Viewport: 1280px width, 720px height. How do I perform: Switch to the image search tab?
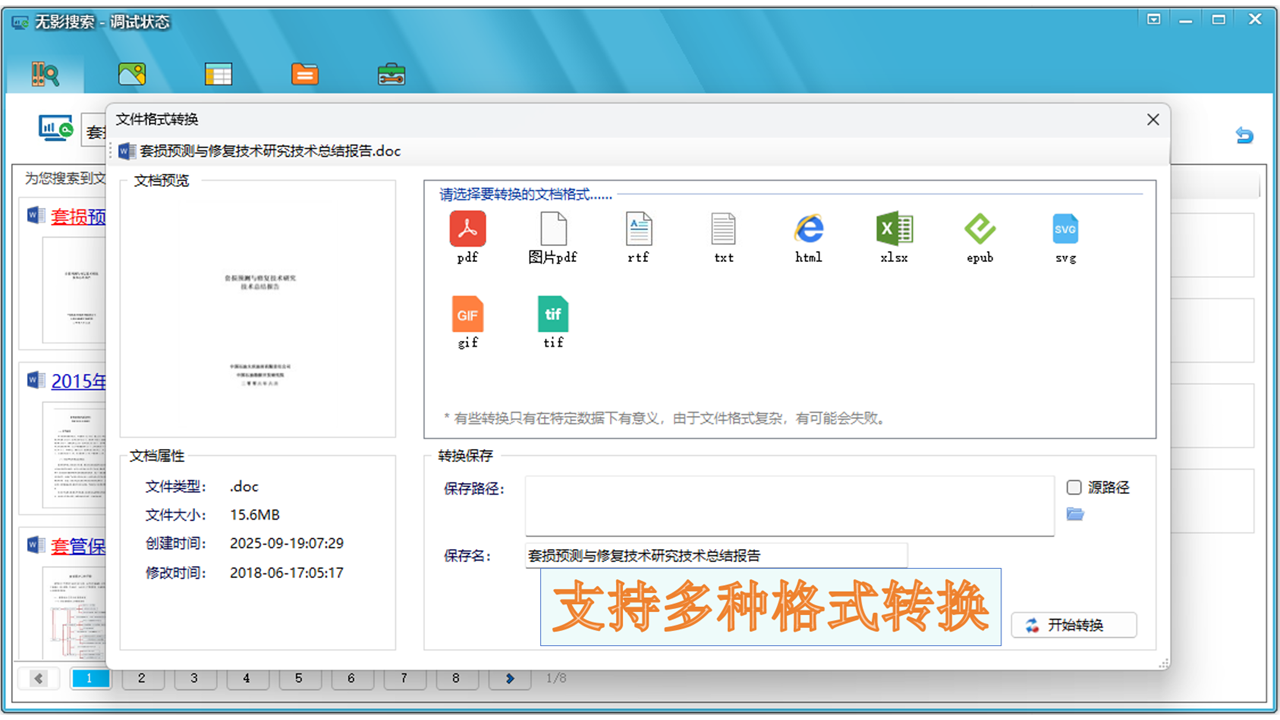[131, 73]
